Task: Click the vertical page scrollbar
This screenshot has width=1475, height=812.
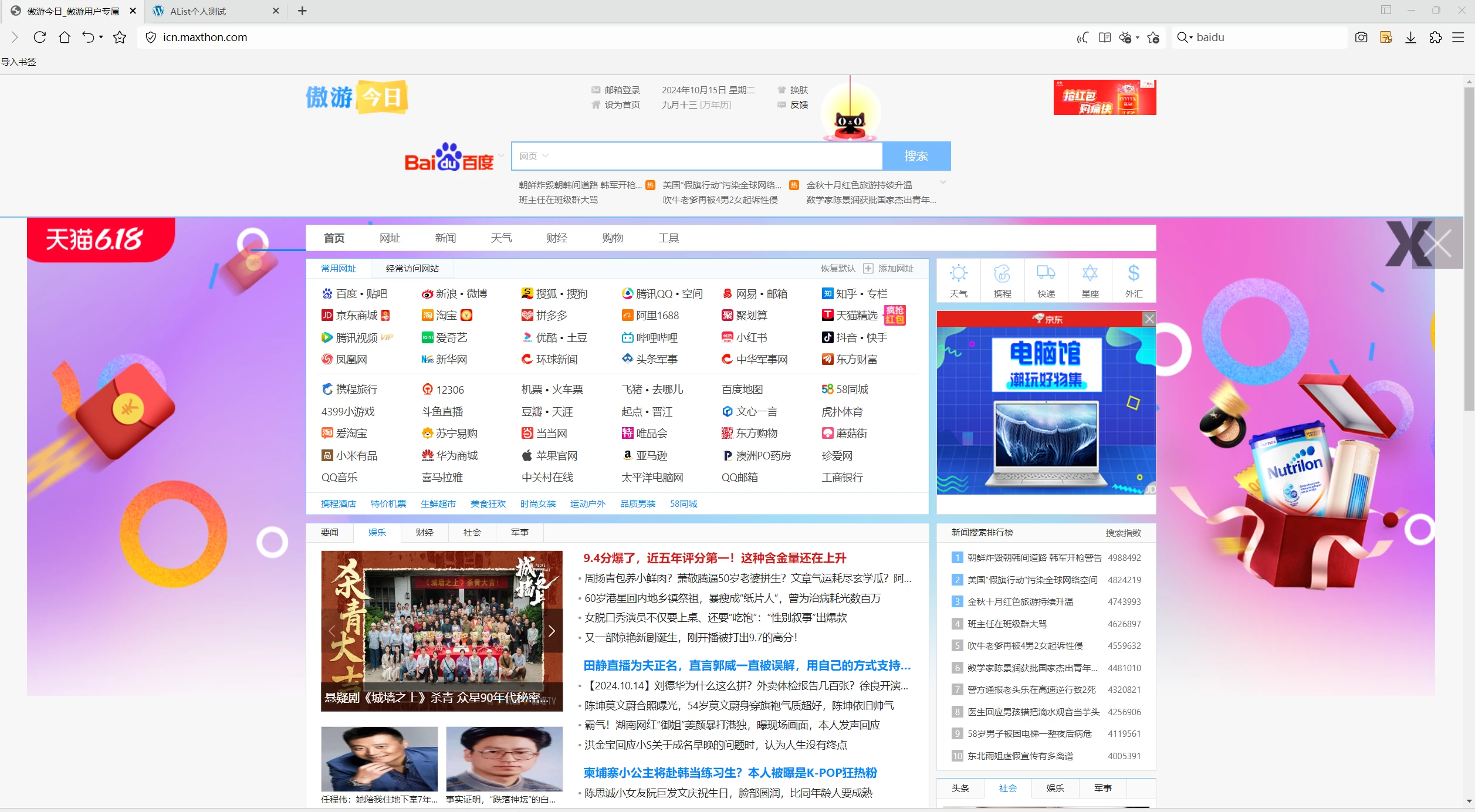Action: [1469, 249]
